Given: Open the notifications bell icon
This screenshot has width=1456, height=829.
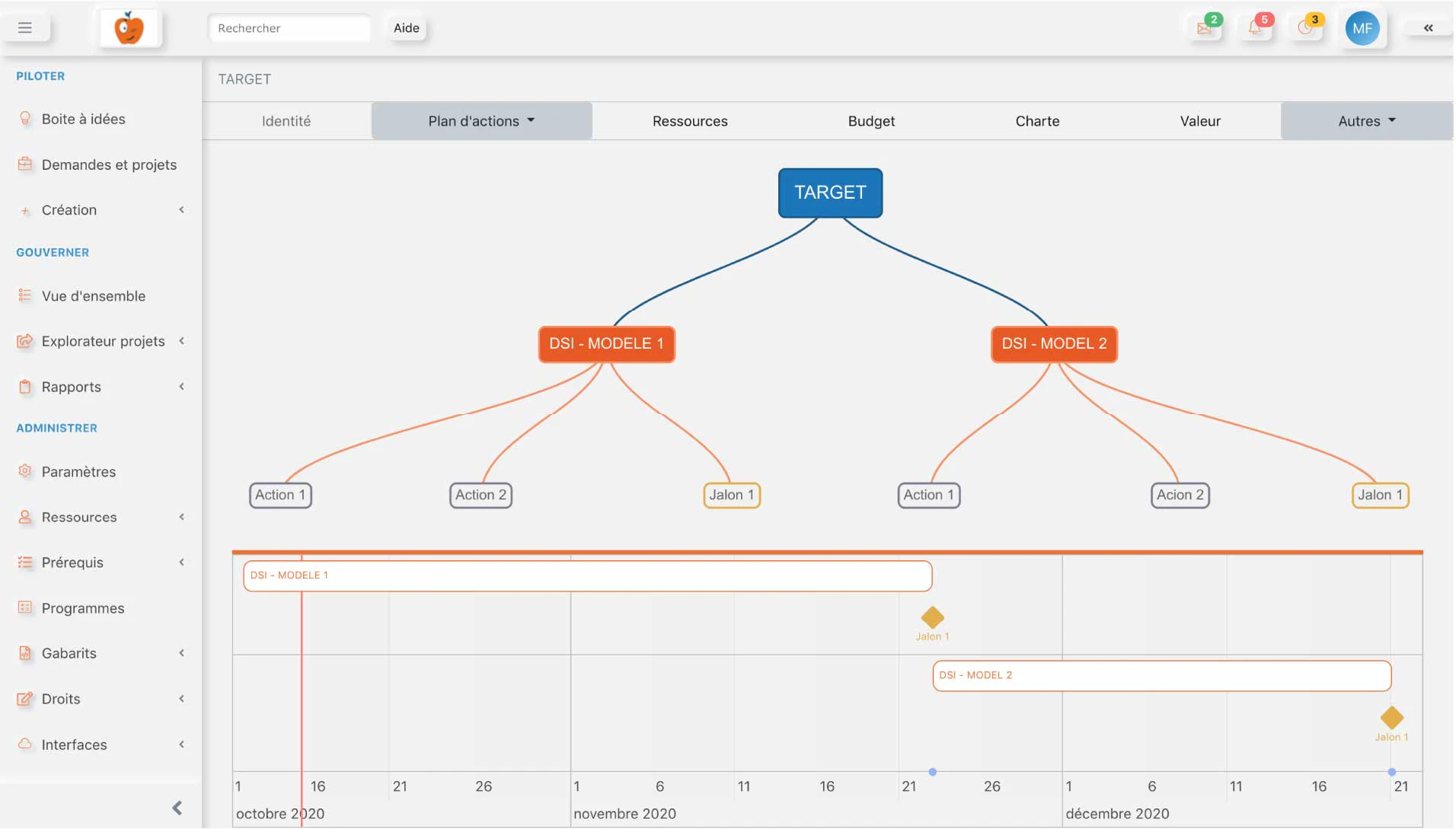Looking at the screenshot, I should [x=1255, y=28].
